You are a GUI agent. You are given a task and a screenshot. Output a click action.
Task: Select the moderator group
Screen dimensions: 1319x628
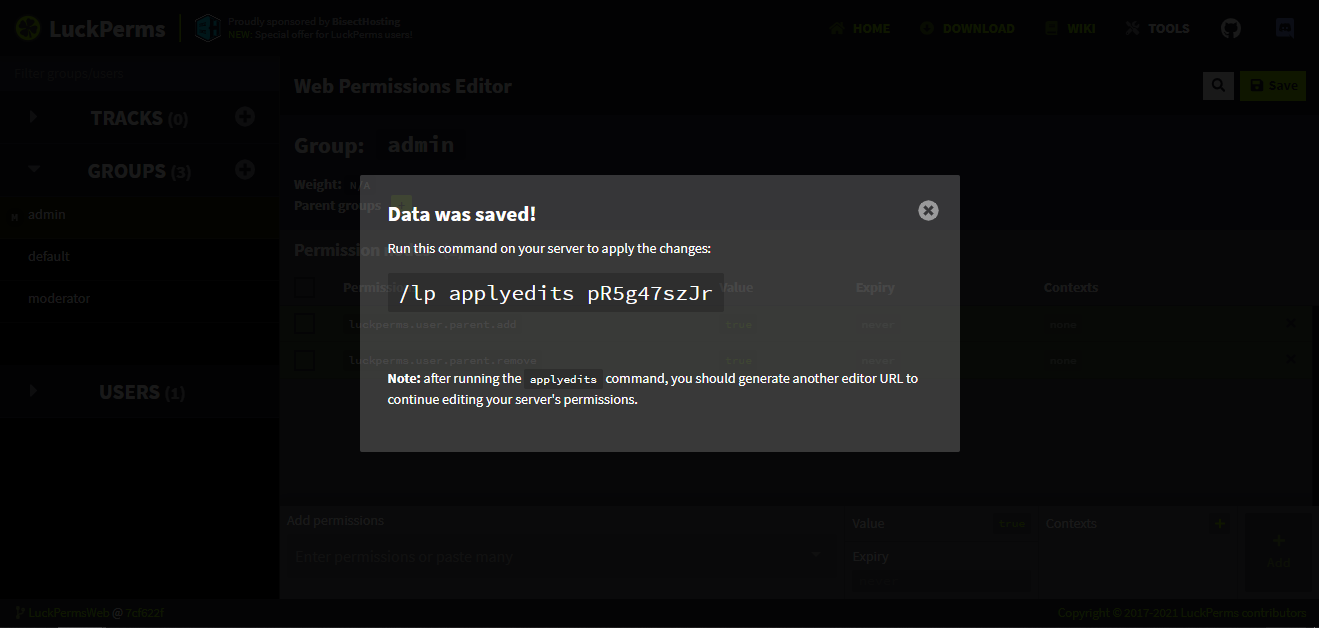click(59, 298)
